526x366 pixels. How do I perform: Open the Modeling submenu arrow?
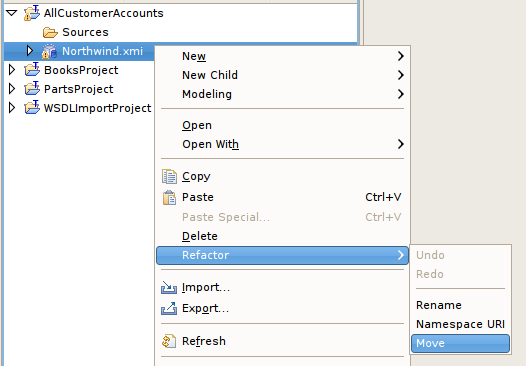[x=400, y=94]
